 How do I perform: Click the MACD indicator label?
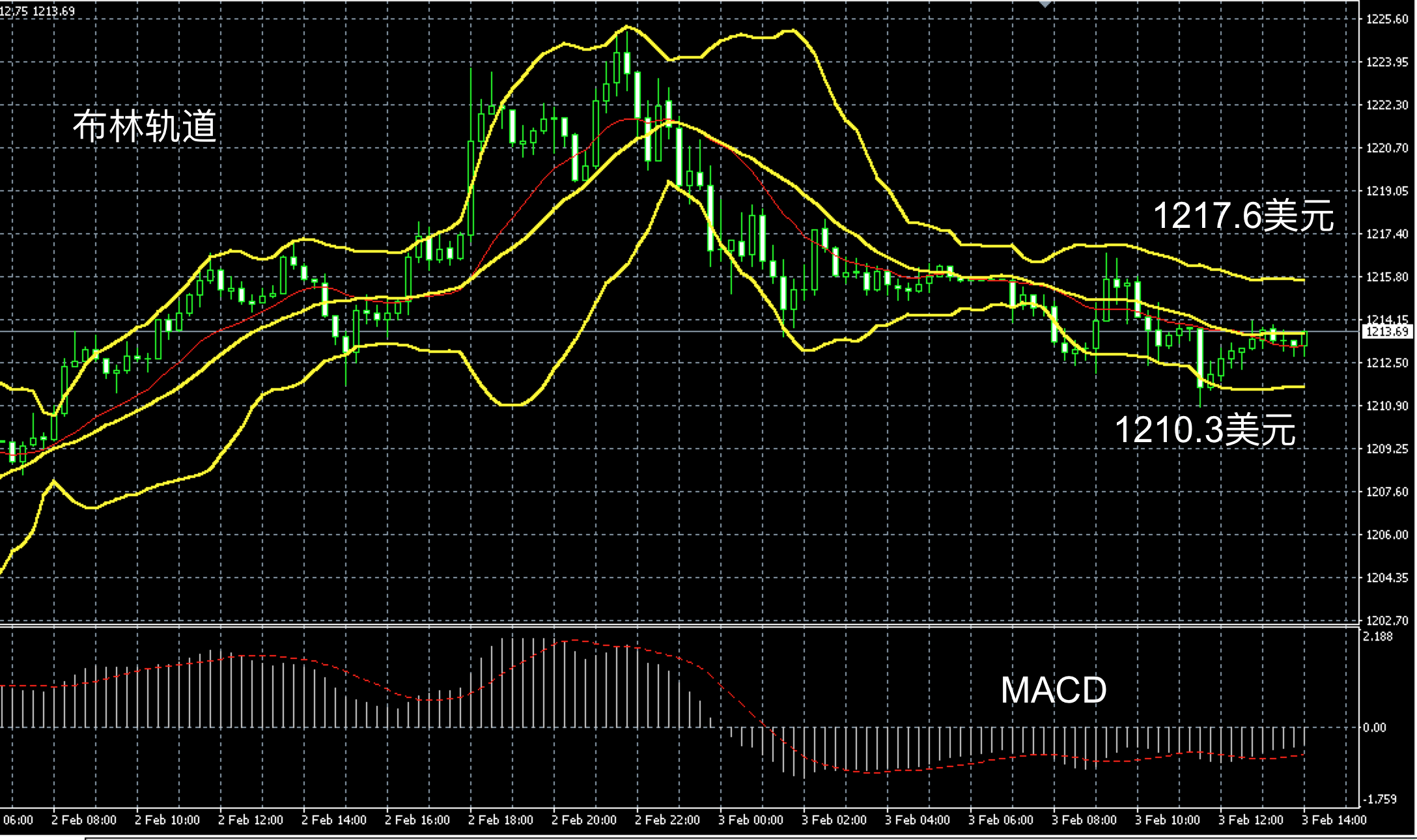tap(1053, 690)
